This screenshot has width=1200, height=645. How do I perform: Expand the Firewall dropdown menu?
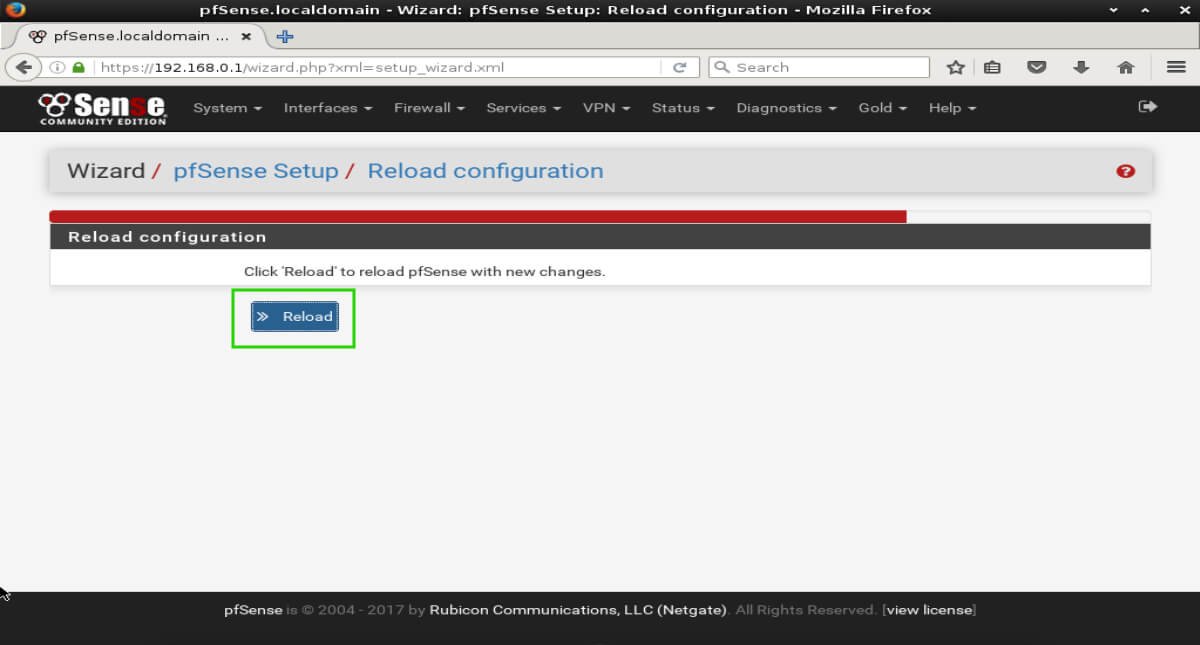429,108
